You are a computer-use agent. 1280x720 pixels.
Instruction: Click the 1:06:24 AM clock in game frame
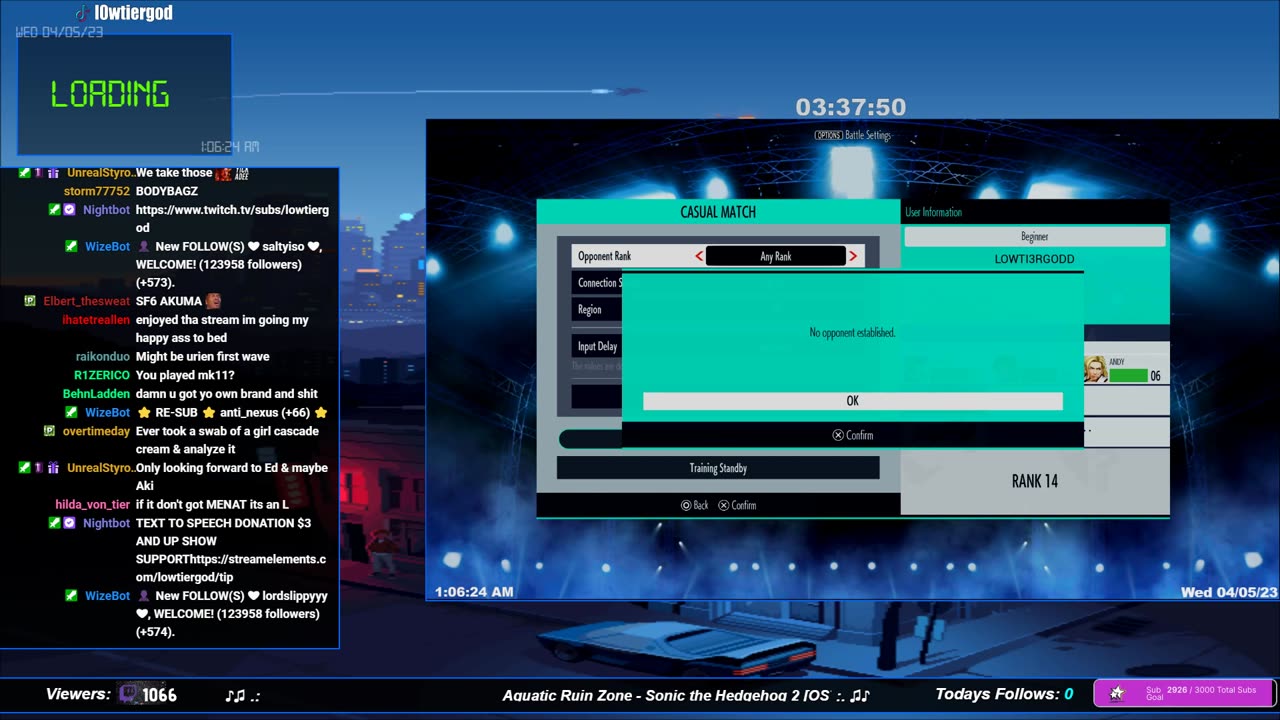474,592
